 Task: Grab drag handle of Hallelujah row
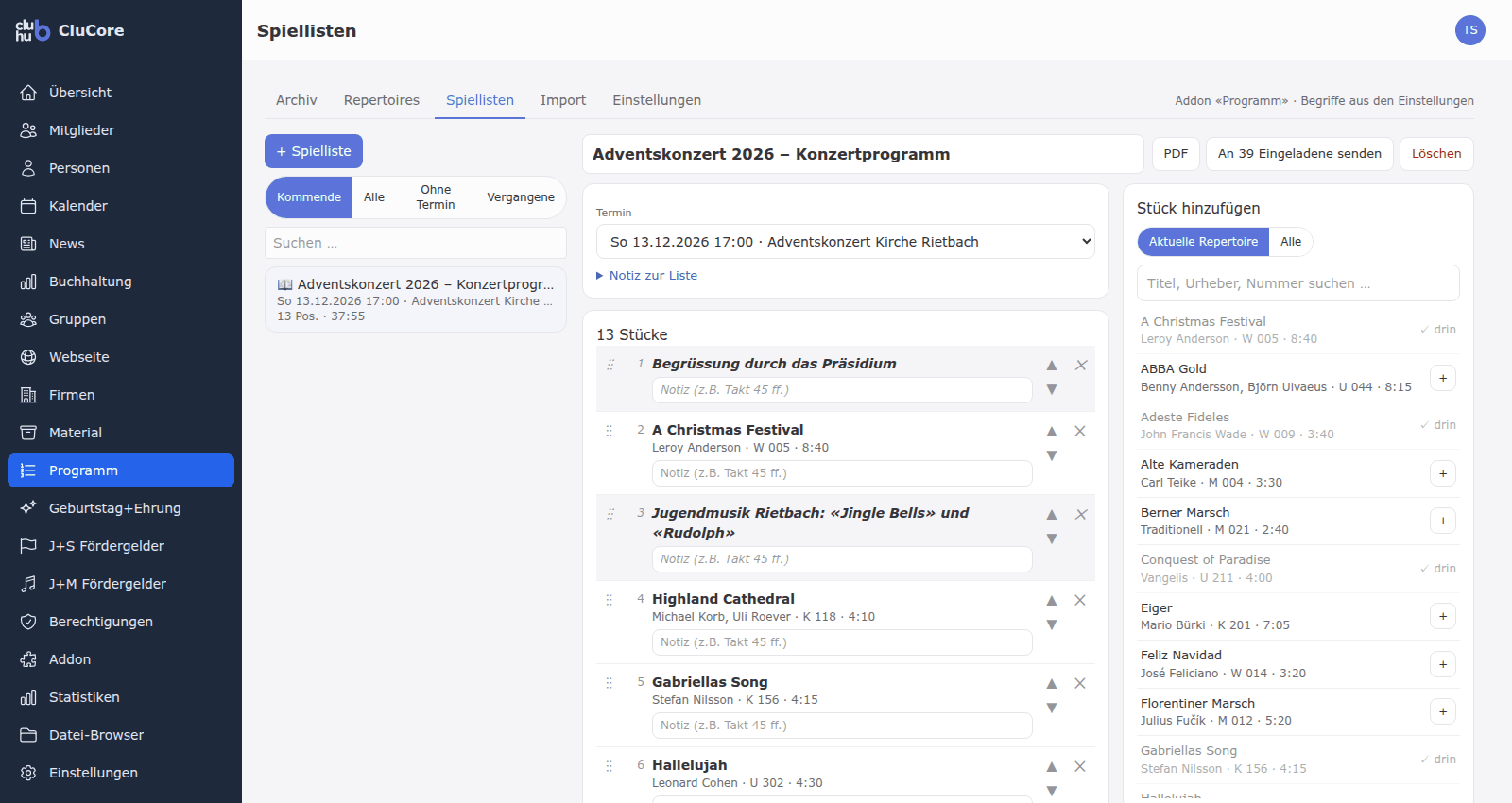point(610,766)
